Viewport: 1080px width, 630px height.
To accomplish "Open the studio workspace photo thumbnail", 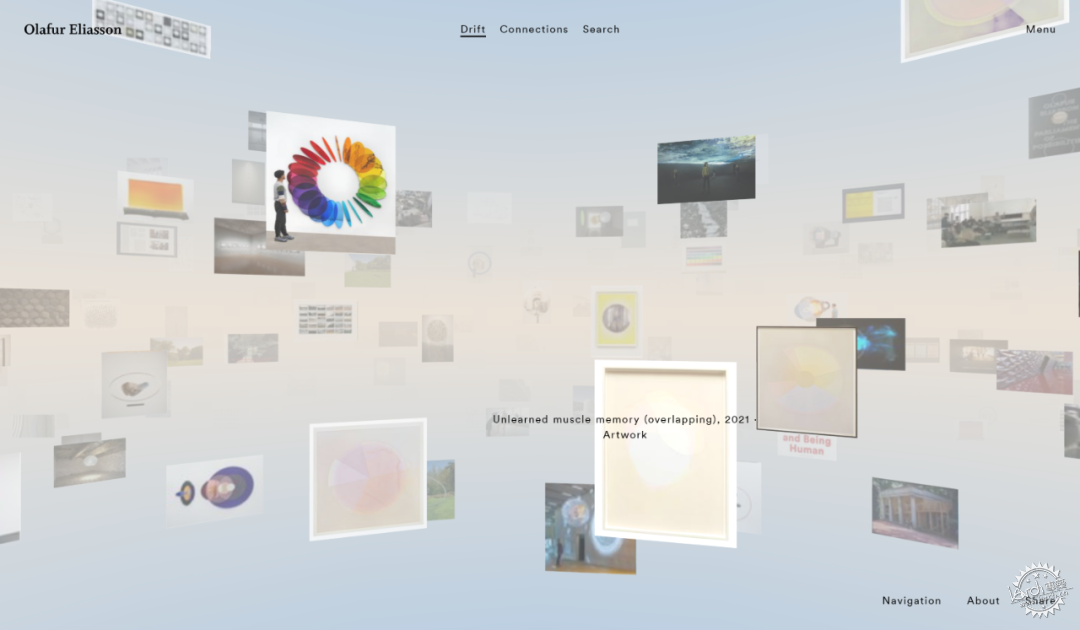I will [988, 223].
